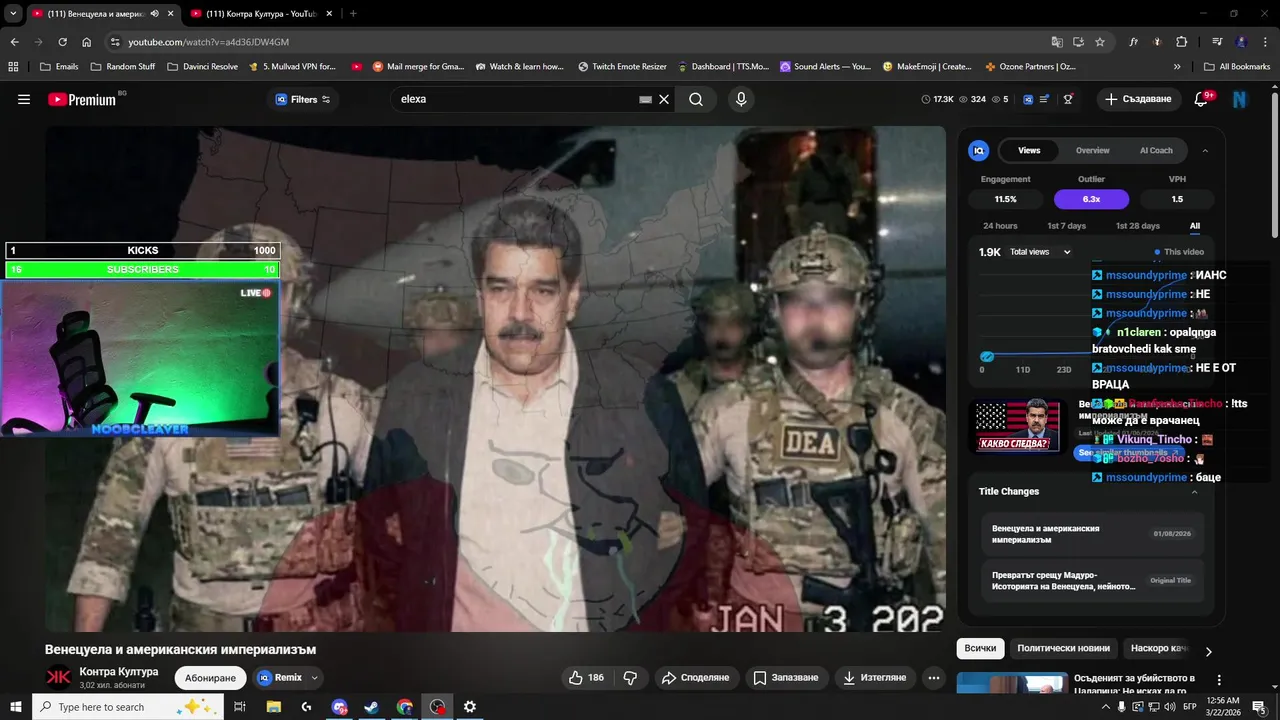
Task: Click the vidIQ trophy icon in header
Action: [1068, 99]
